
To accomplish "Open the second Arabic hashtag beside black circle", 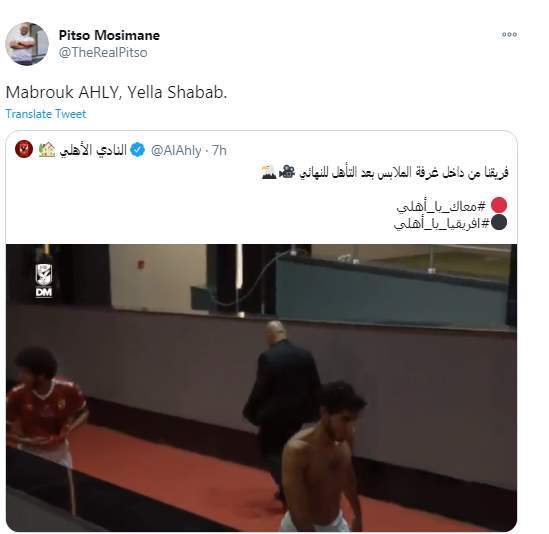I will 442,223.
